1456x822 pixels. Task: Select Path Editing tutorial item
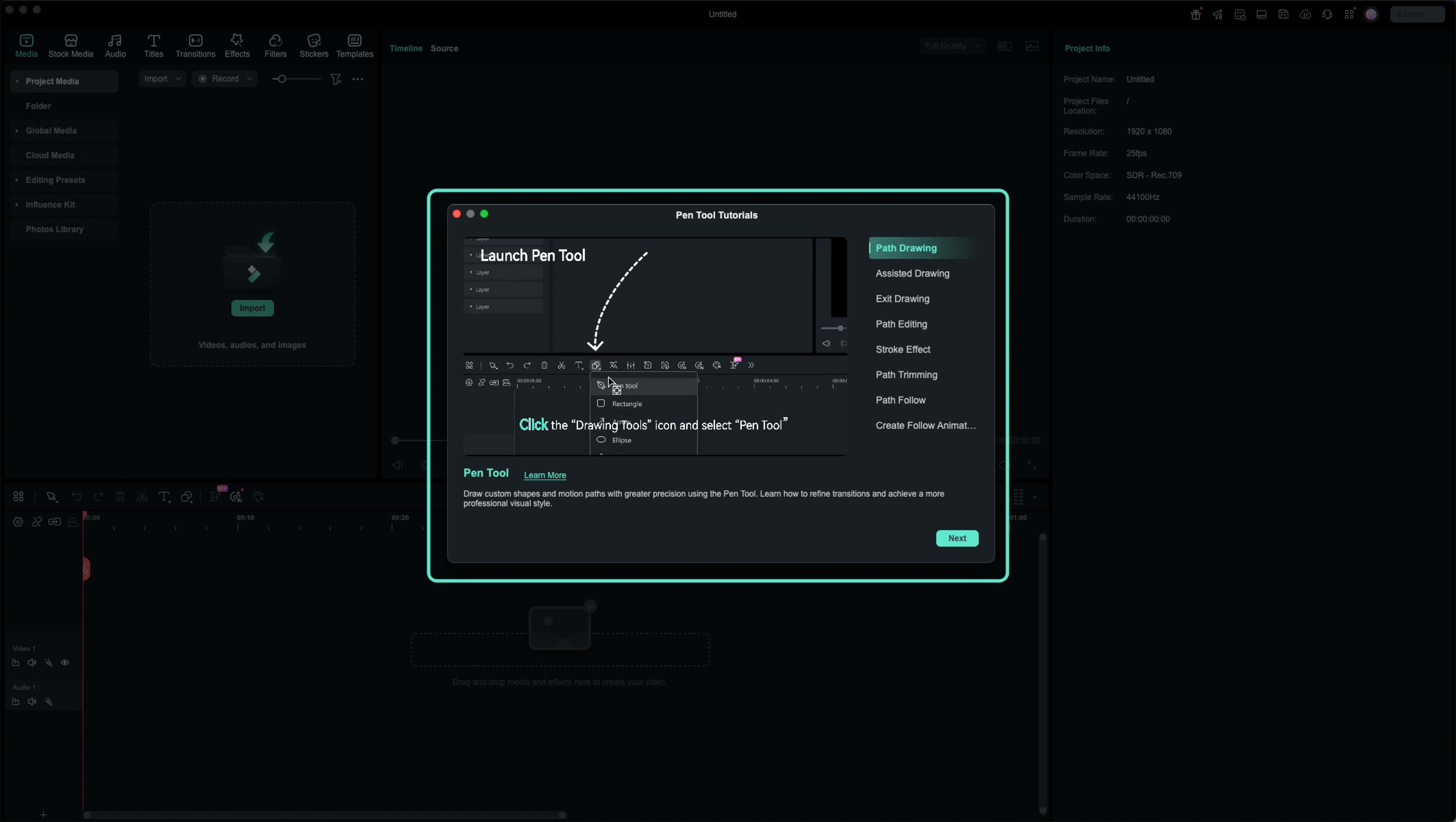(x=901, y=324)
